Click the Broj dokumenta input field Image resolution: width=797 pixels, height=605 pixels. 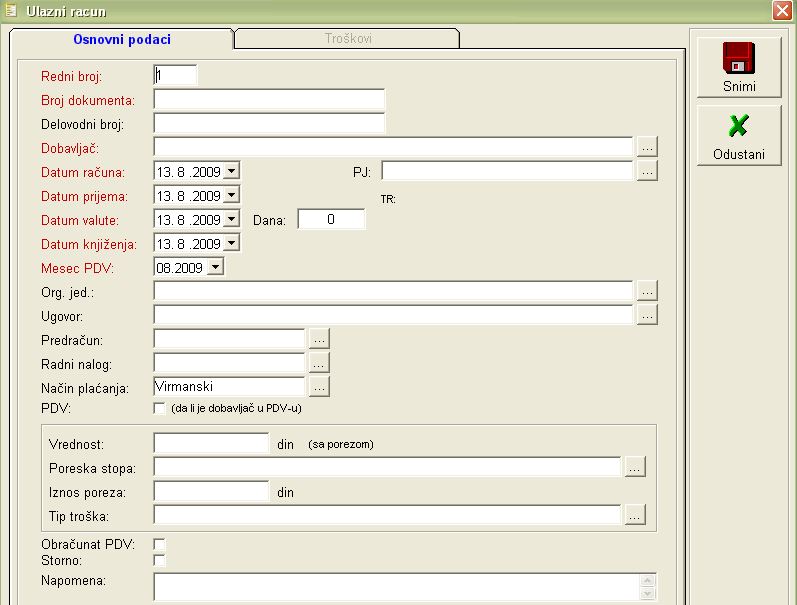(x=269, y=99)
